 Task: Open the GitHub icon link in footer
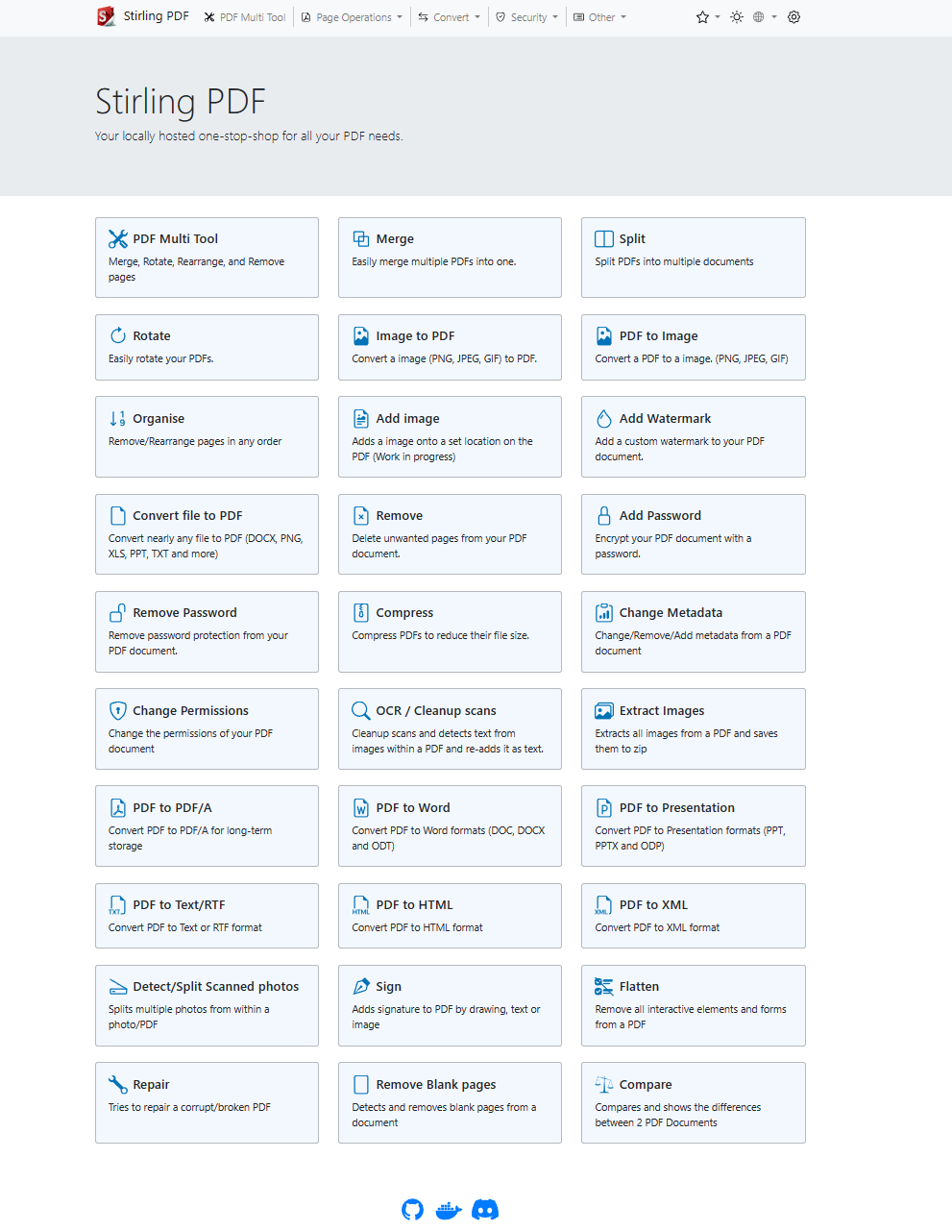(x=412, y=1209)
